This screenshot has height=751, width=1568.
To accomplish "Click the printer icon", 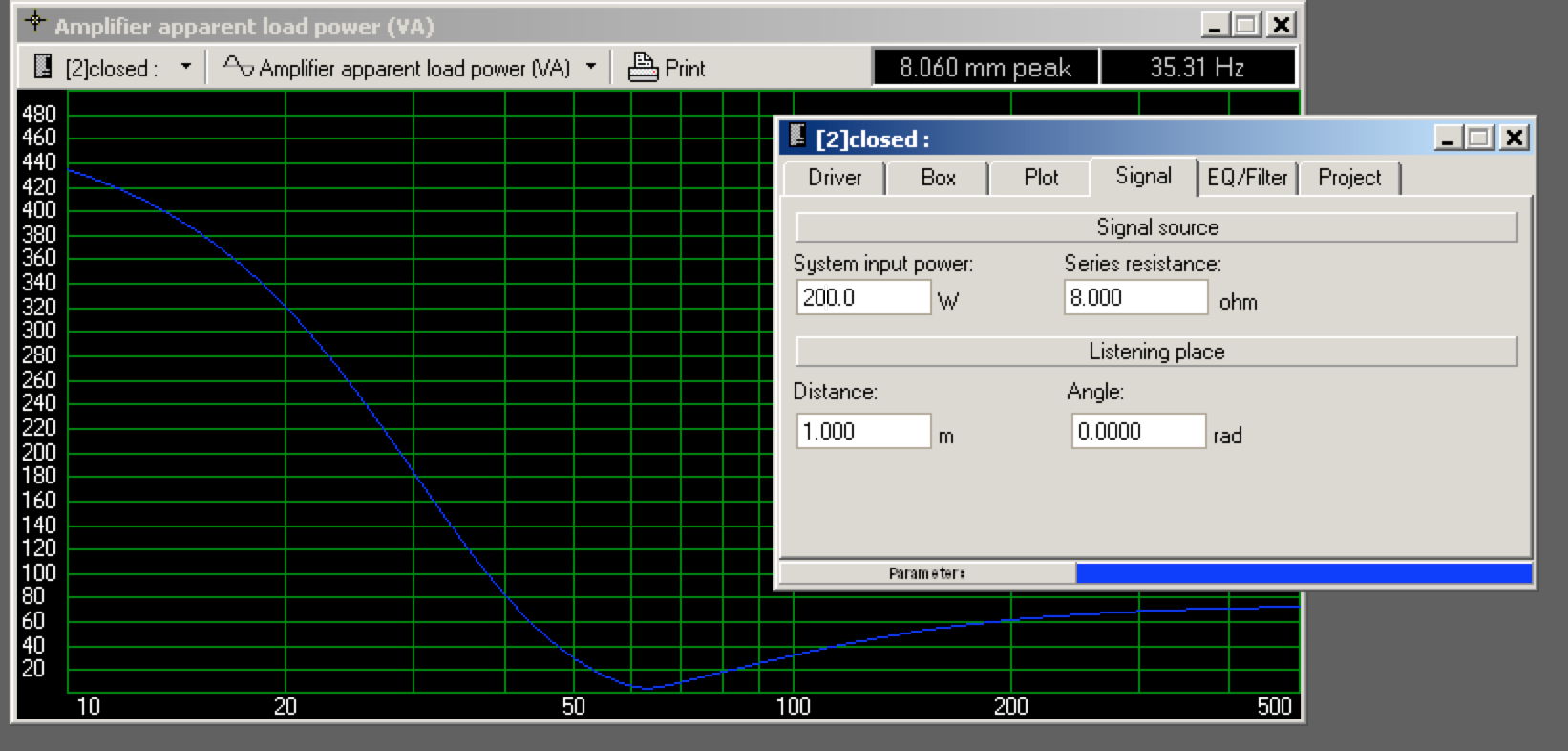I will 643,67.
